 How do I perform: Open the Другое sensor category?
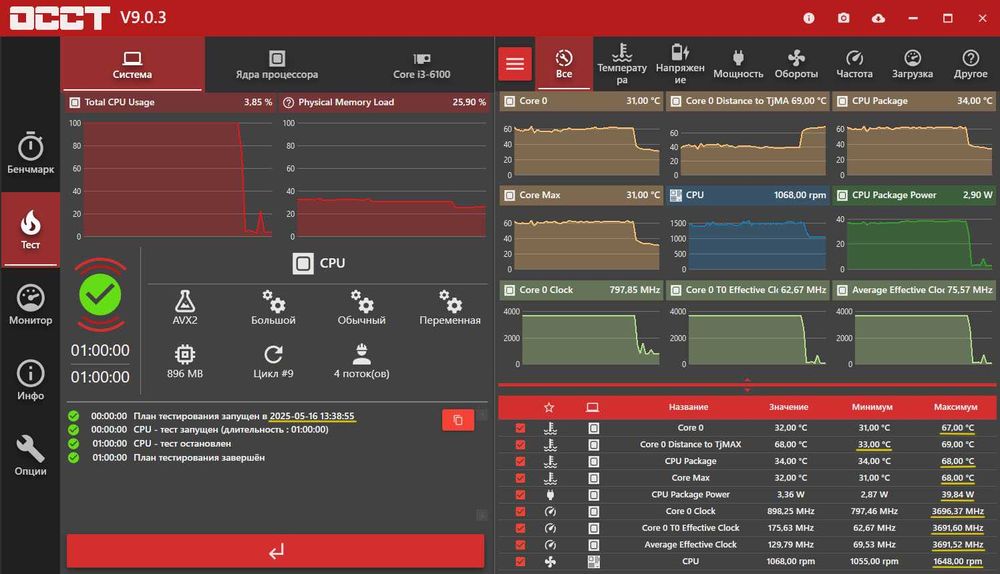[x=970, y=64]
